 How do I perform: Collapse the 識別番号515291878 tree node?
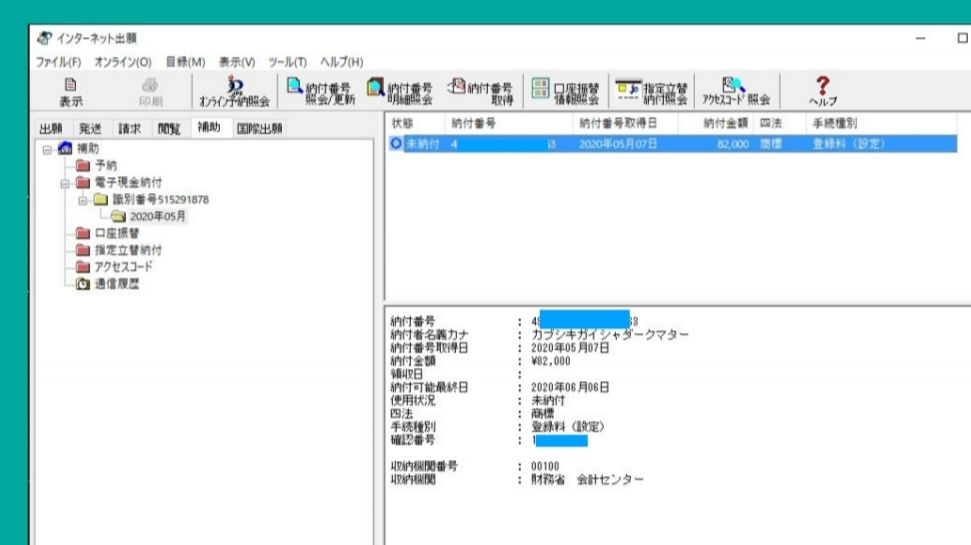[x=84, y=199]
